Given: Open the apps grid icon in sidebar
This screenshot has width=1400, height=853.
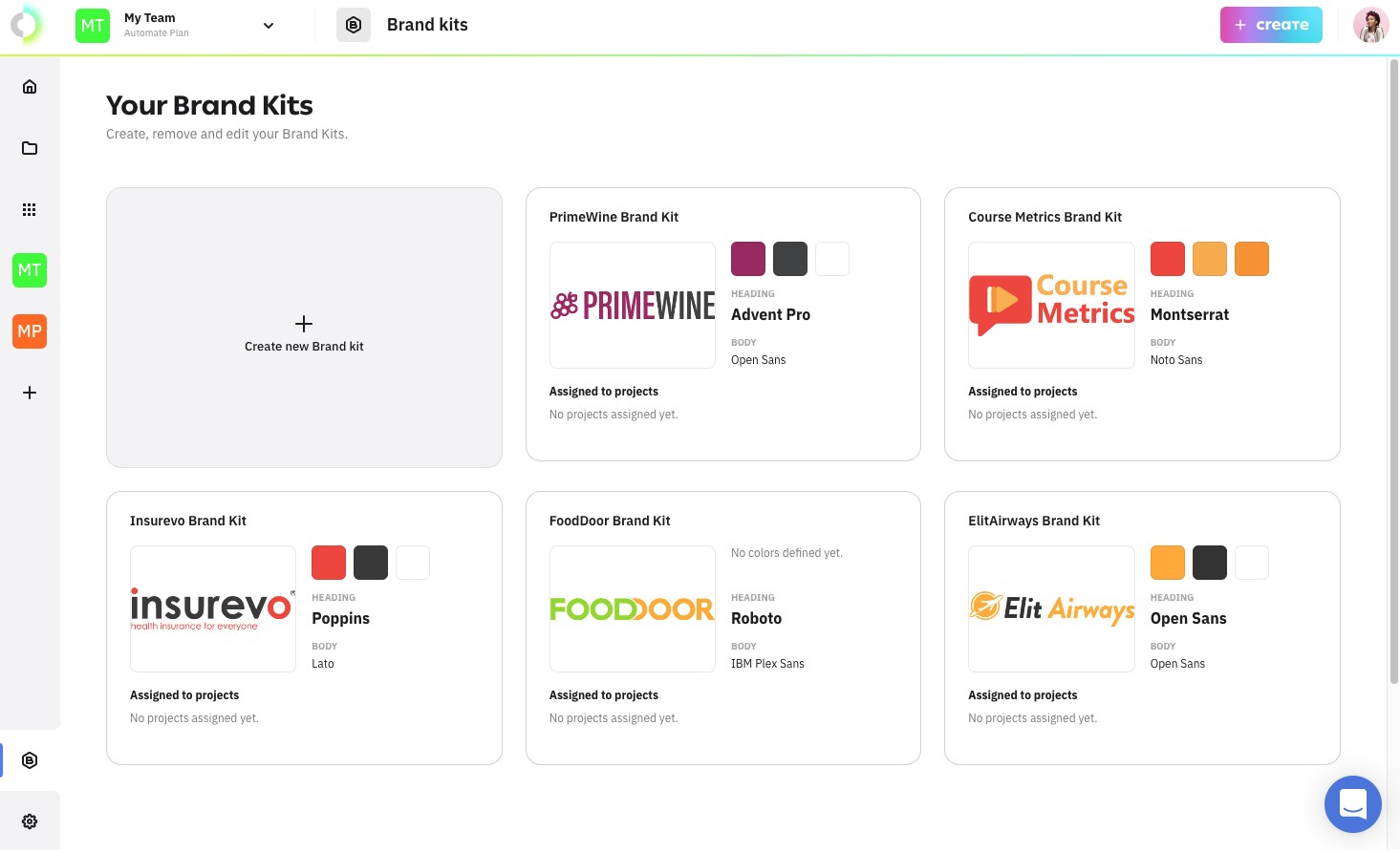Looking at the screenshot, I should pos(29,209).
